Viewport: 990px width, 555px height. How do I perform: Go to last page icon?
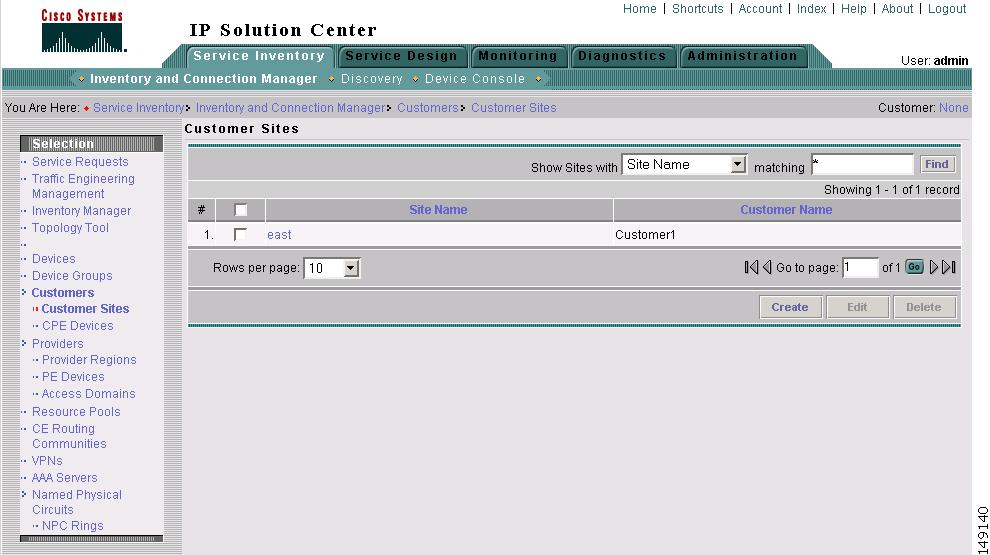(948, 267)
